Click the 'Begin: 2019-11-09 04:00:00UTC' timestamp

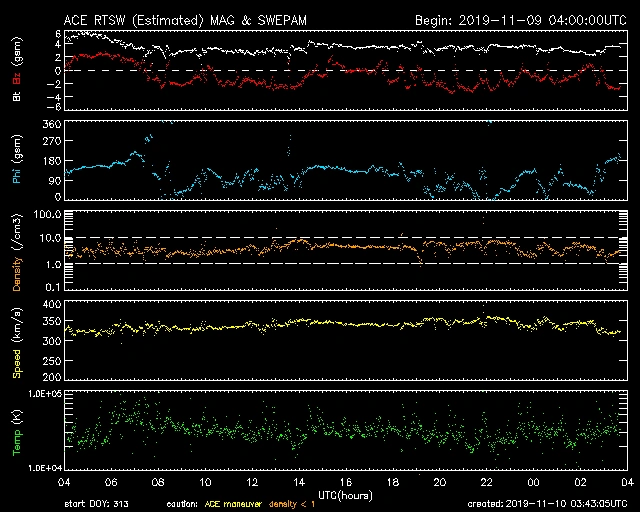tap(515, 20)
